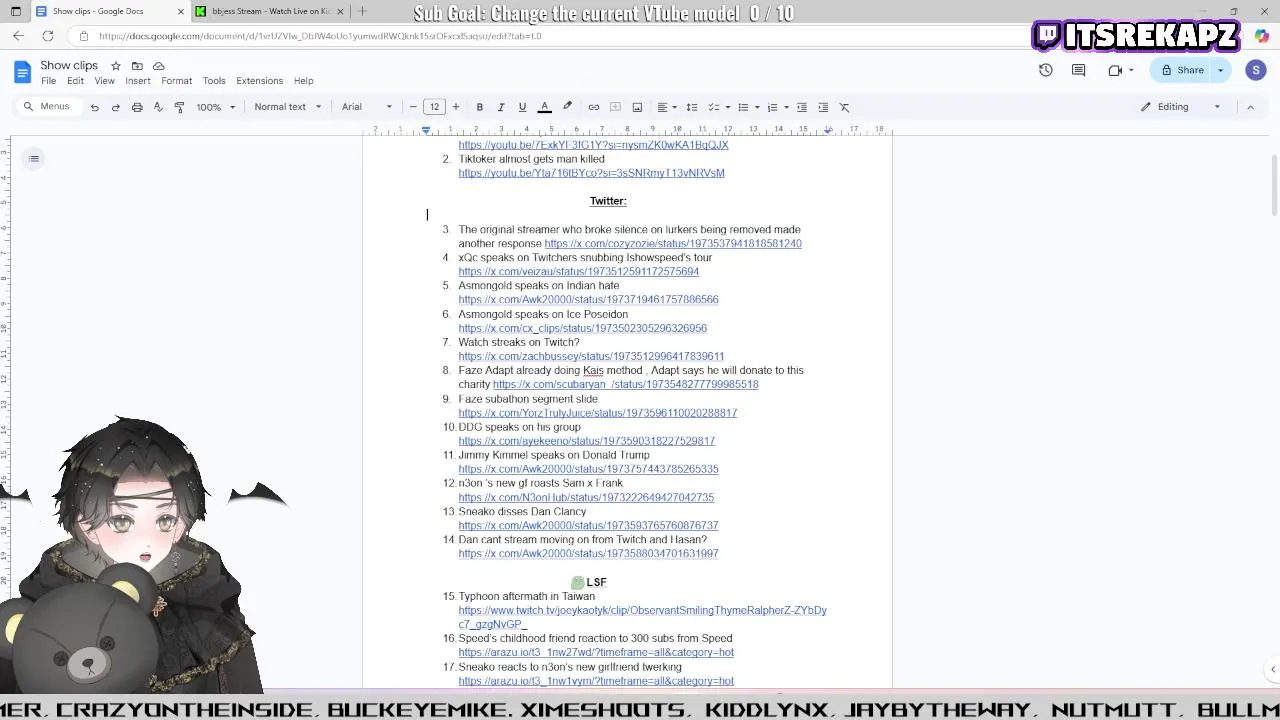Open the text alignment dropdown

[x=667, y=107]
